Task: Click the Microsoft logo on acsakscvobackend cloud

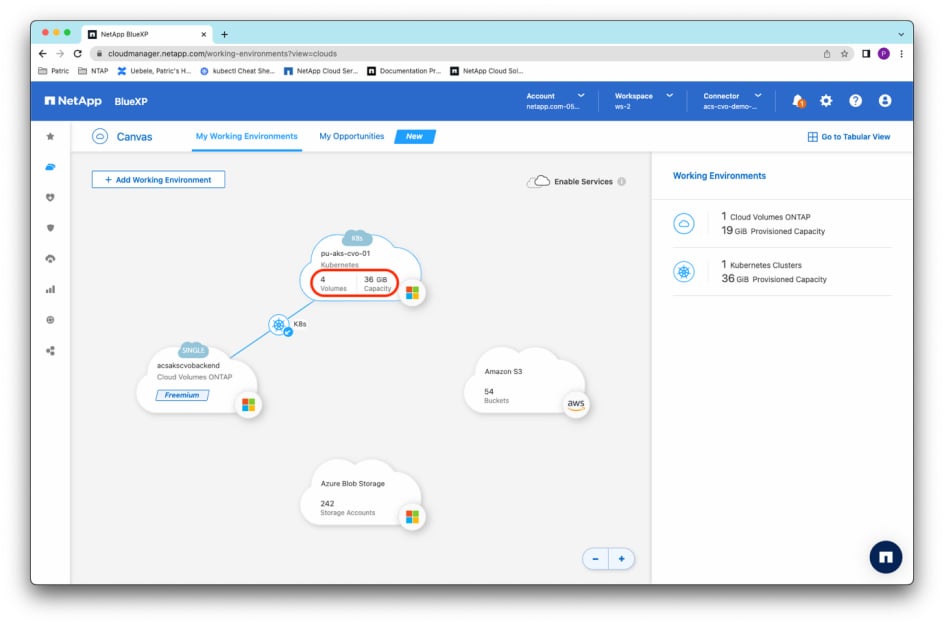Action: point(249,405)
